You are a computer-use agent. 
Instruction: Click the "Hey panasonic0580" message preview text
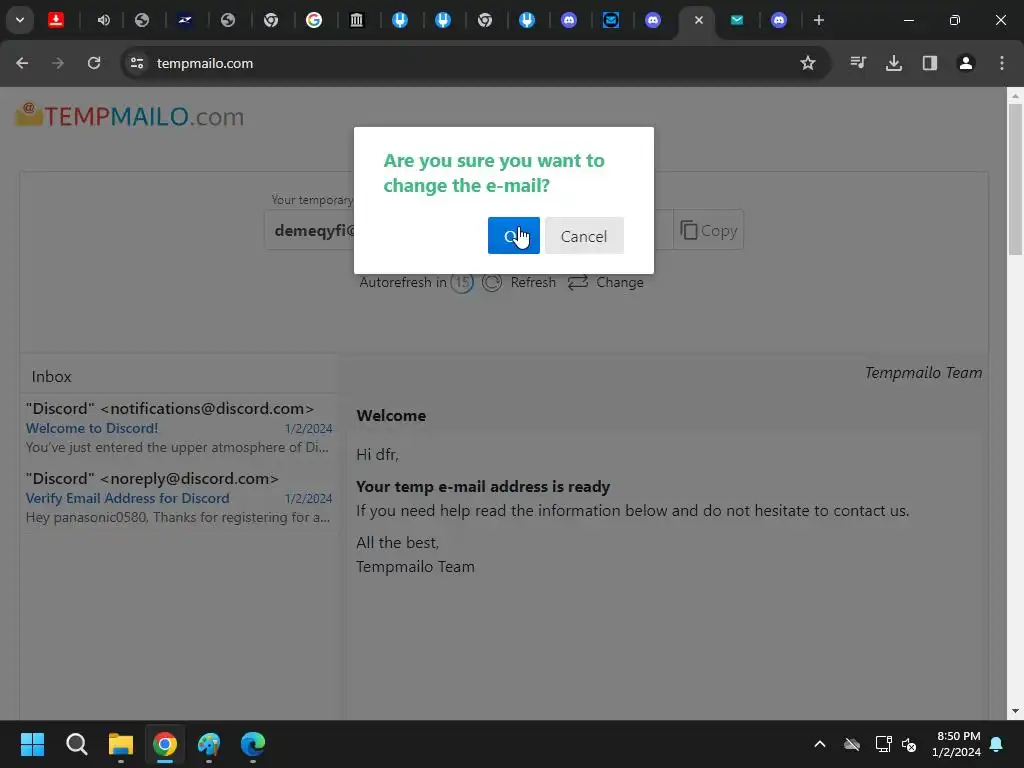(178, 517)
